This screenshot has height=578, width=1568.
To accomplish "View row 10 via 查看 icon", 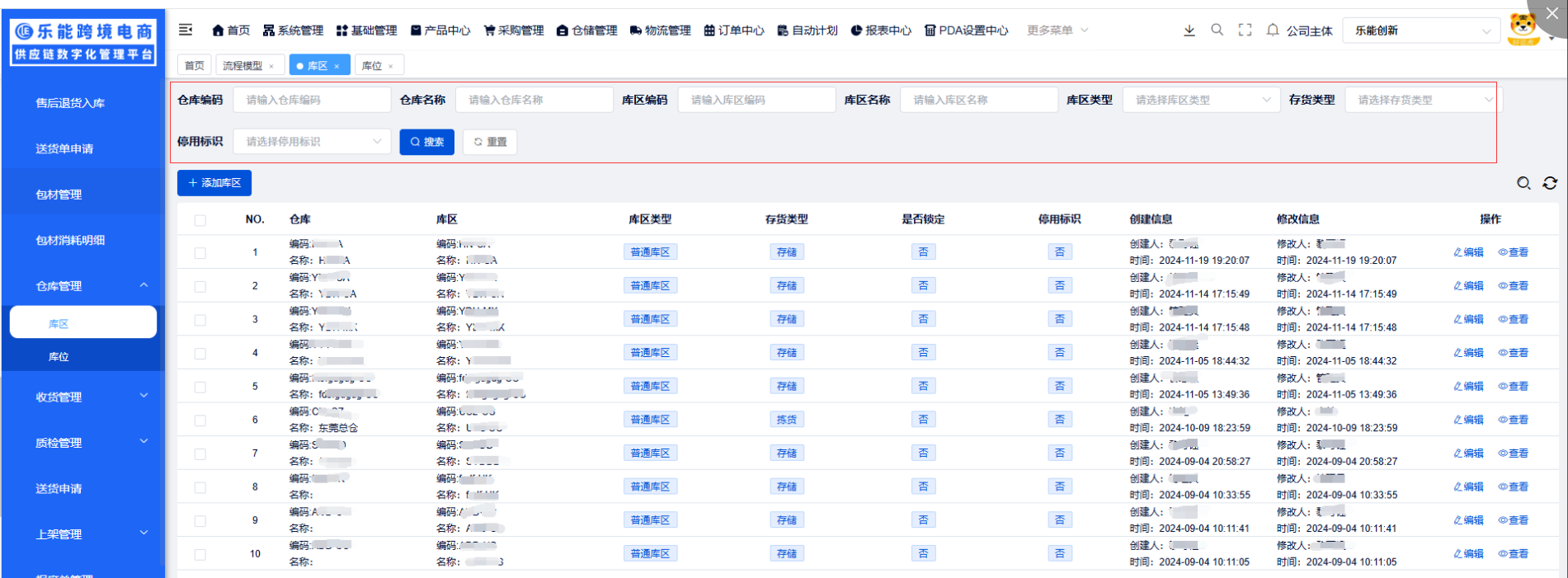I will [1514, 554].
